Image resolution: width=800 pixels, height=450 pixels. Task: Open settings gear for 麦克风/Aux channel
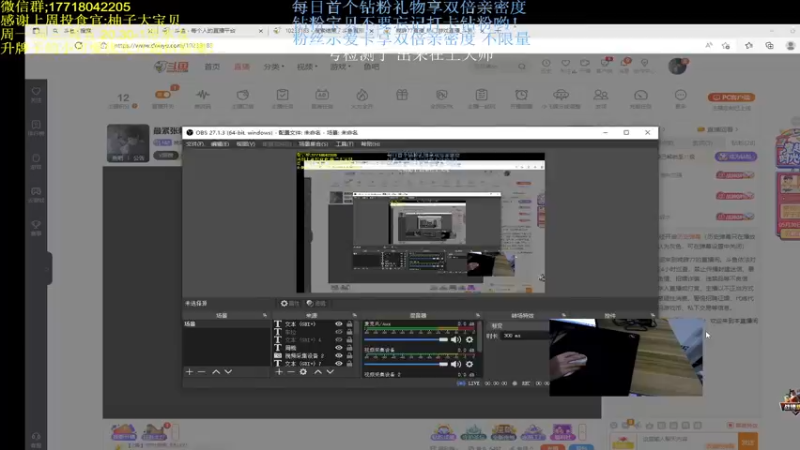469,340
